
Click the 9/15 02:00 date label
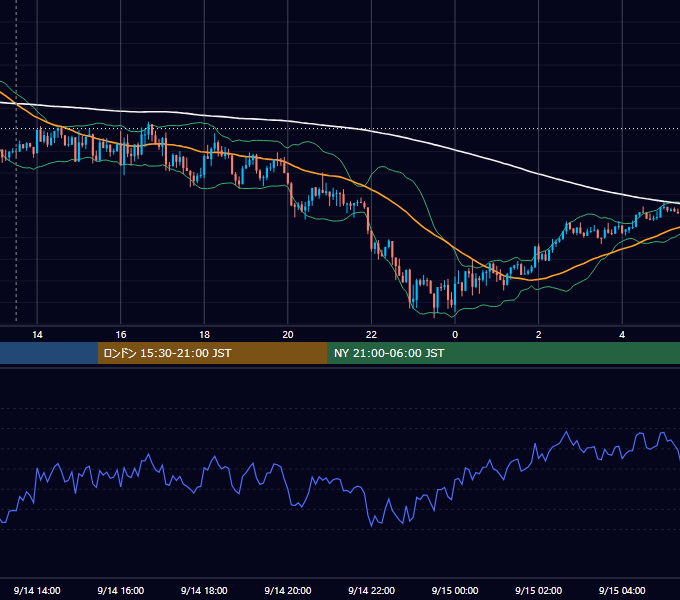[539, 590]
